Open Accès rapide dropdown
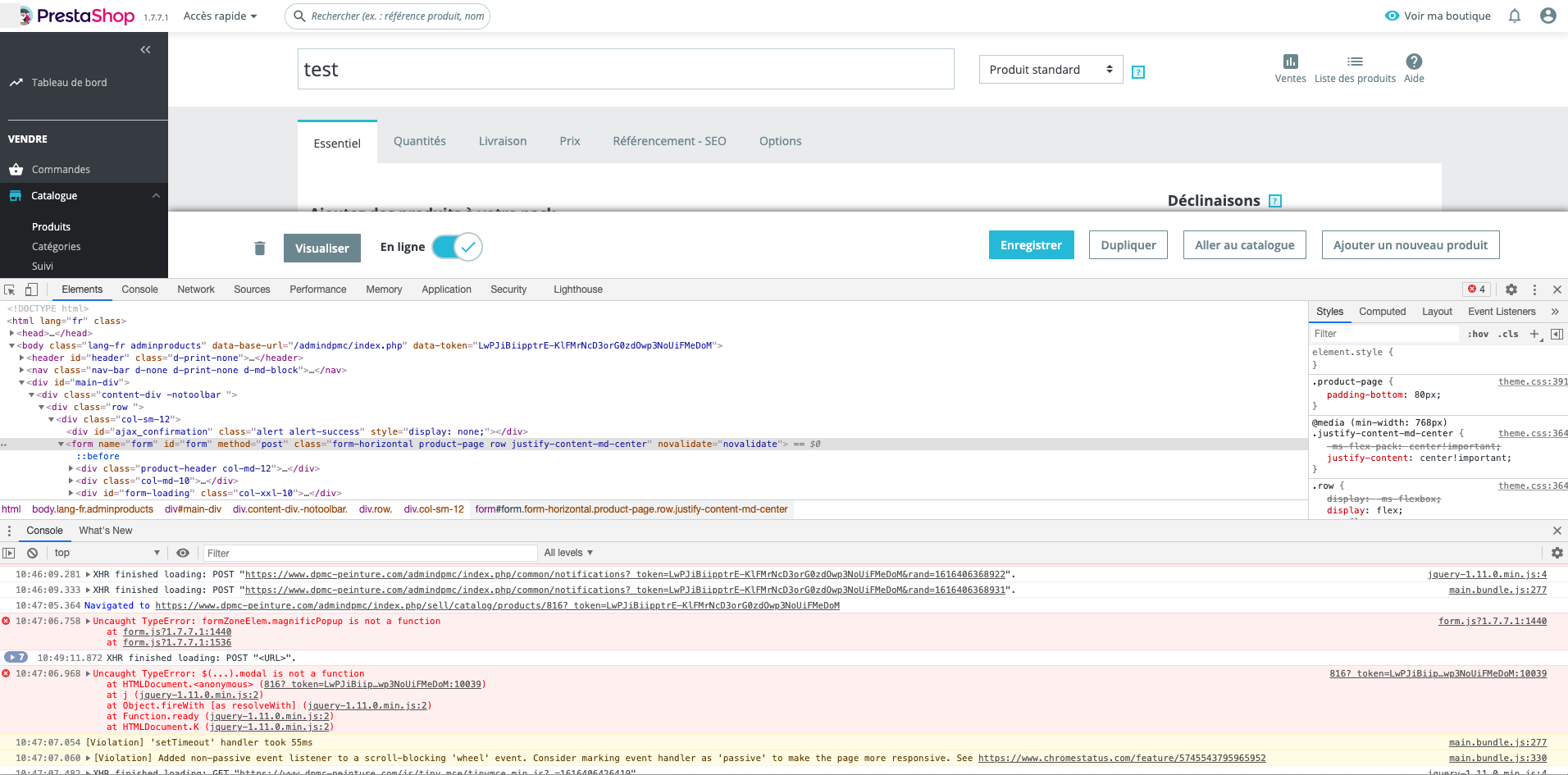This screenshot has width=1568, height=775. 220,16
